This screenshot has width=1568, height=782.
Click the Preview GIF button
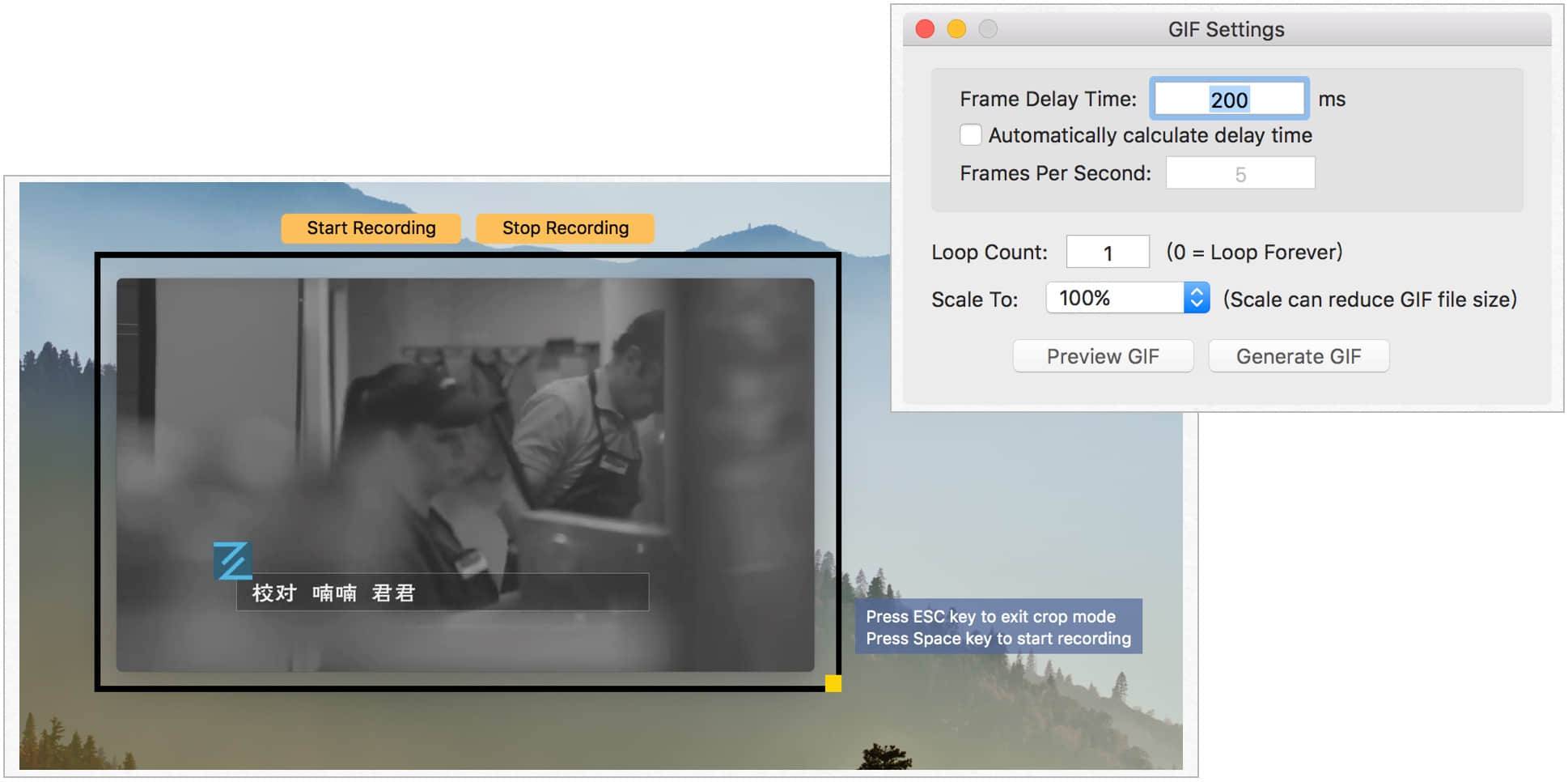(x=1103, y=356)
